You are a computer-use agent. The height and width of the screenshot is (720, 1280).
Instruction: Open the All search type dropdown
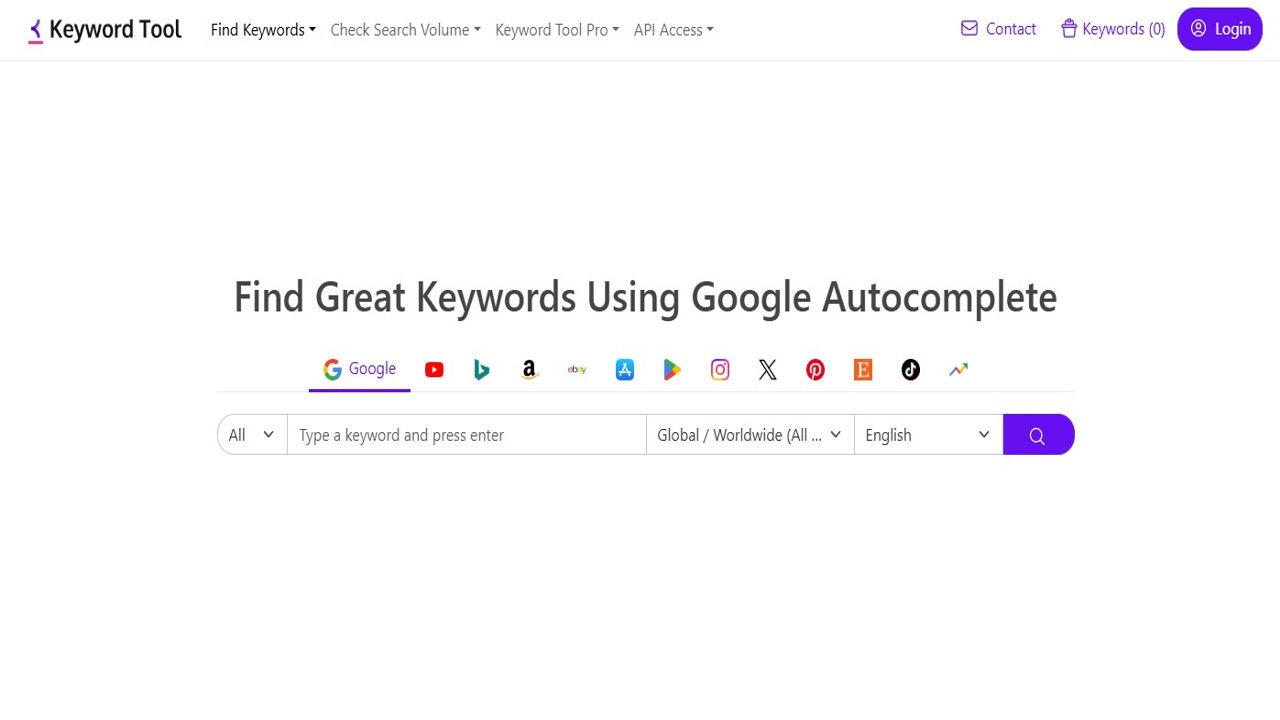pyautogui.click(x=252, y=435)
